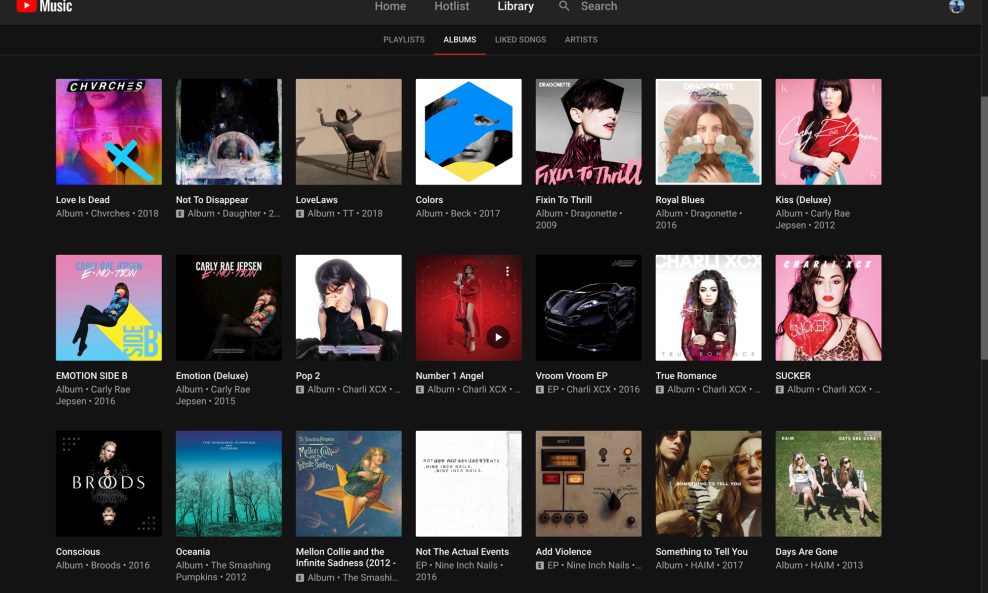This screenshot has width=988, height=593.
Task: Click the True Romance title link
Action: pos(686,376)
